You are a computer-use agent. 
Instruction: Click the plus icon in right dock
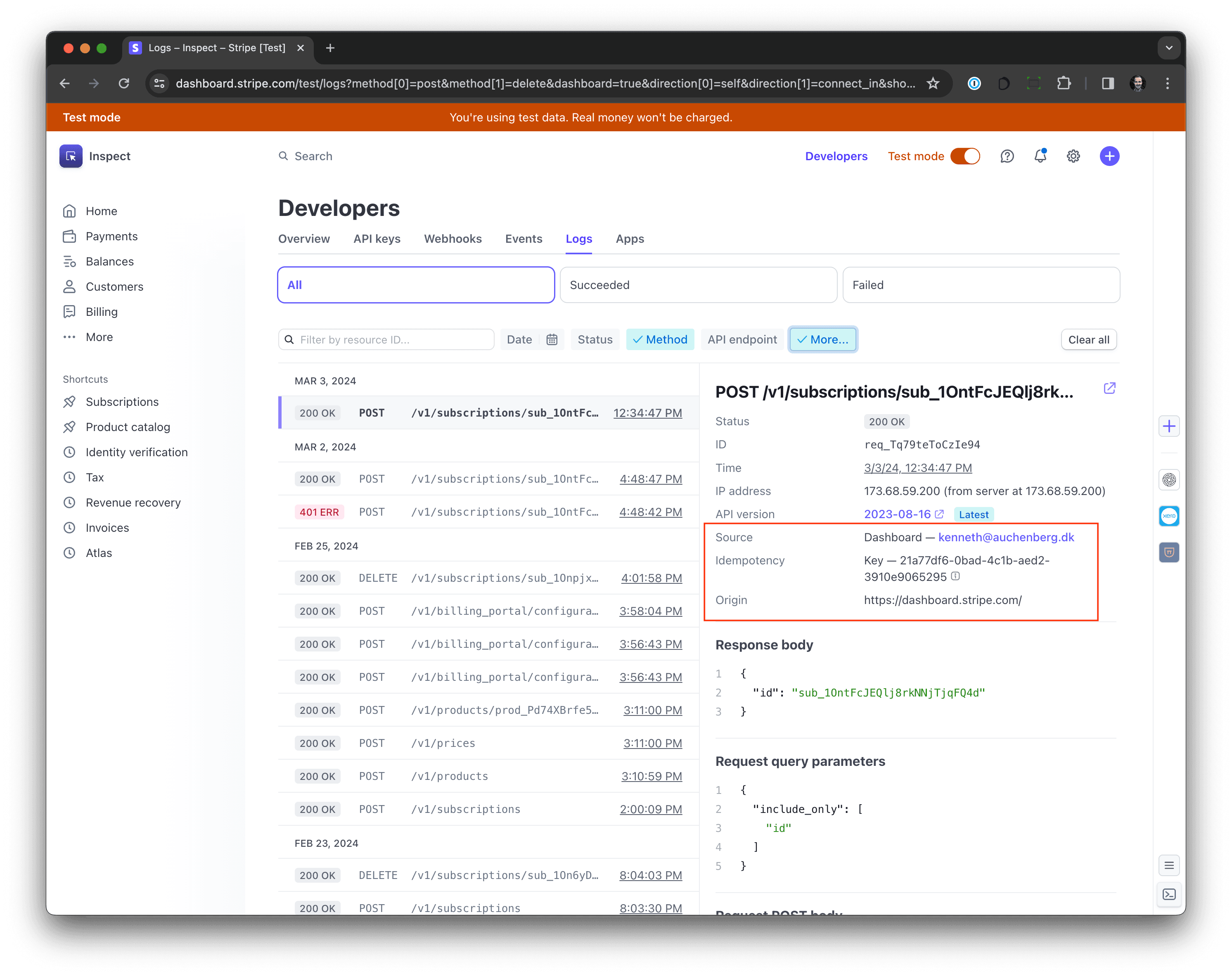(x=1169, y=426)
